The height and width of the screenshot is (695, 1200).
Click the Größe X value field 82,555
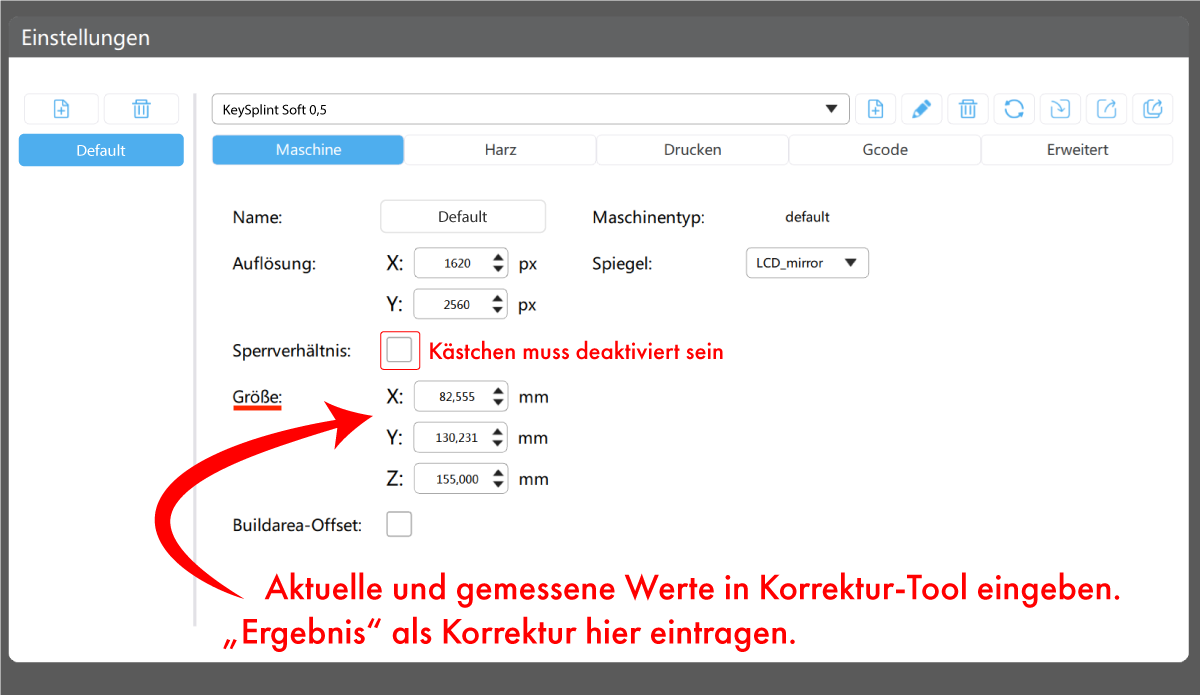pos(452,397)
